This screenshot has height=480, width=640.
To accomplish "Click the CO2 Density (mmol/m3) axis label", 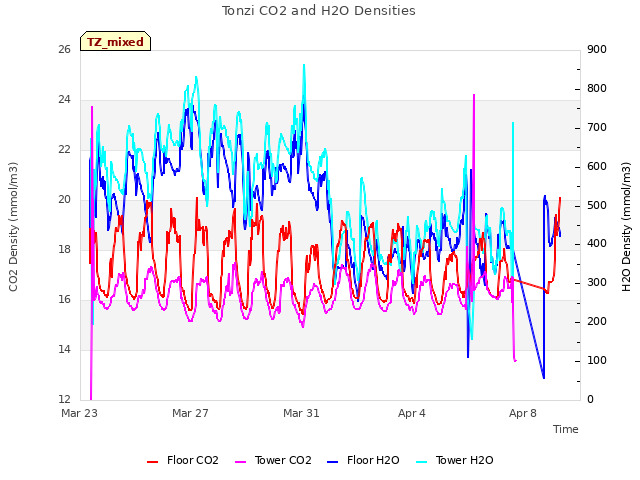I will point(13,227).
